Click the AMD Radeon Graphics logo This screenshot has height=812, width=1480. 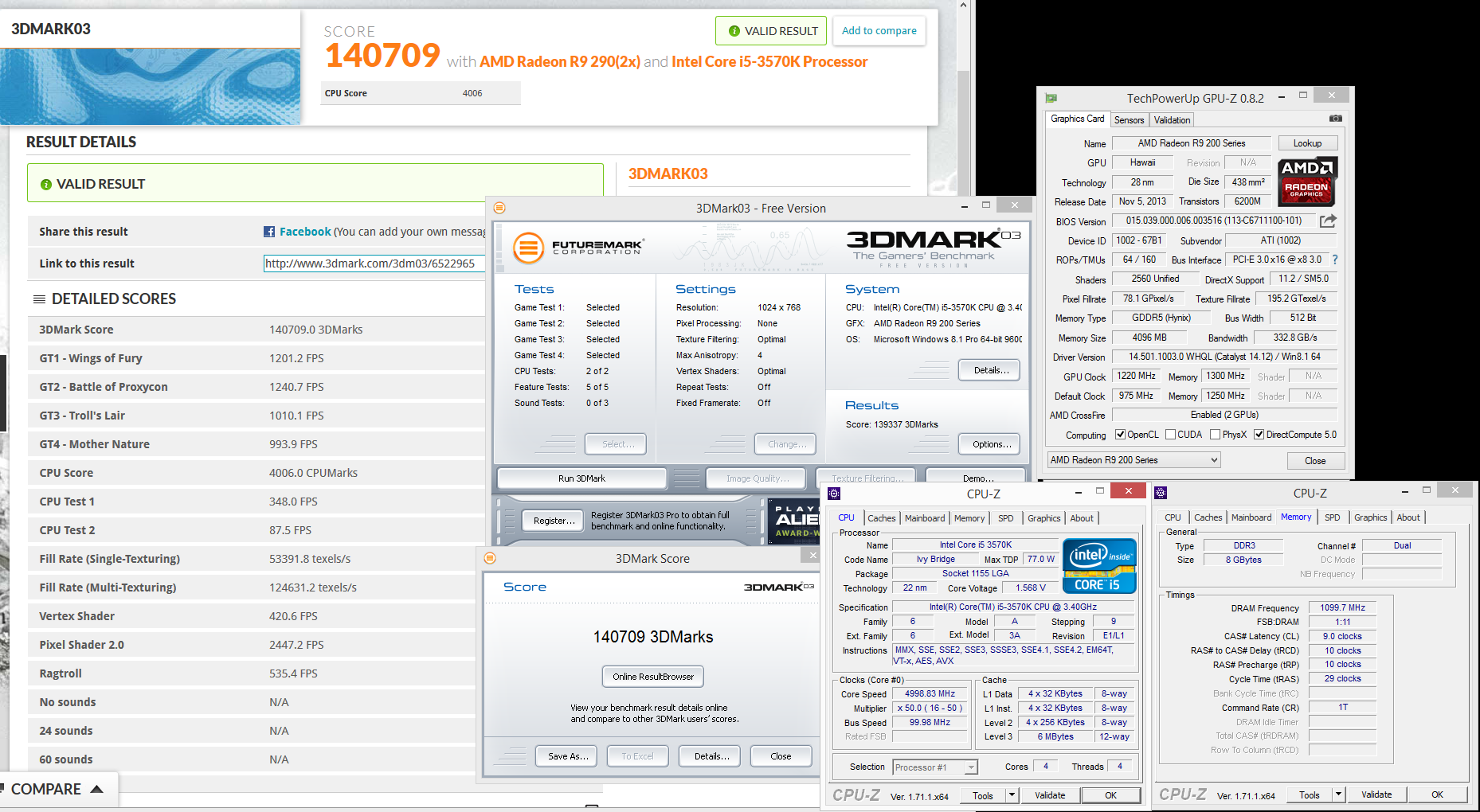pos(1307,182)
